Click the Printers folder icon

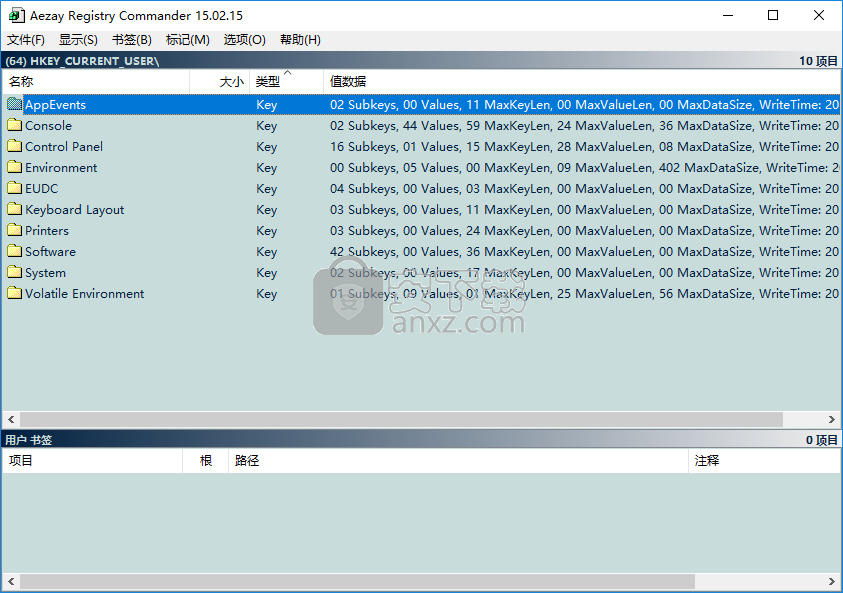[x=15, y=230]
